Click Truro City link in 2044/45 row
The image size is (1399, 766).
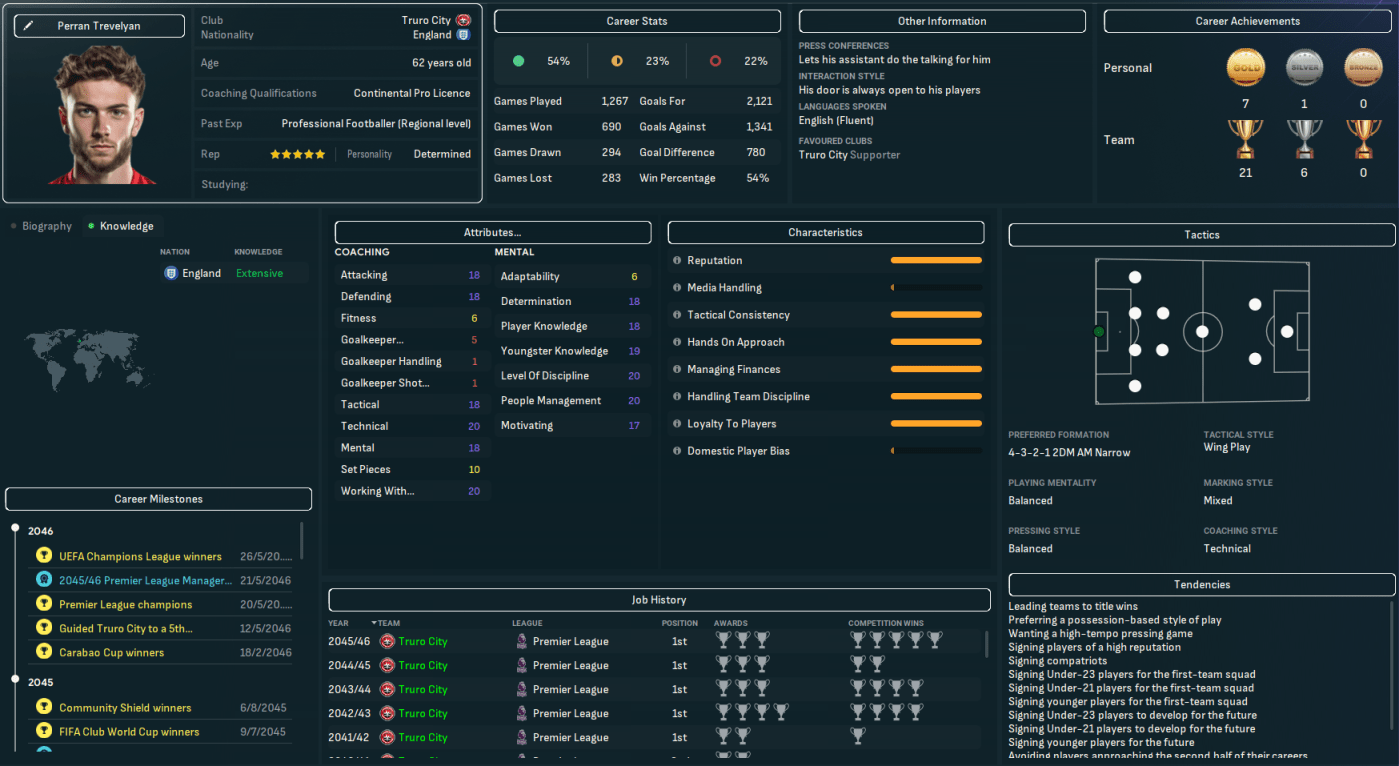point(422,666)
